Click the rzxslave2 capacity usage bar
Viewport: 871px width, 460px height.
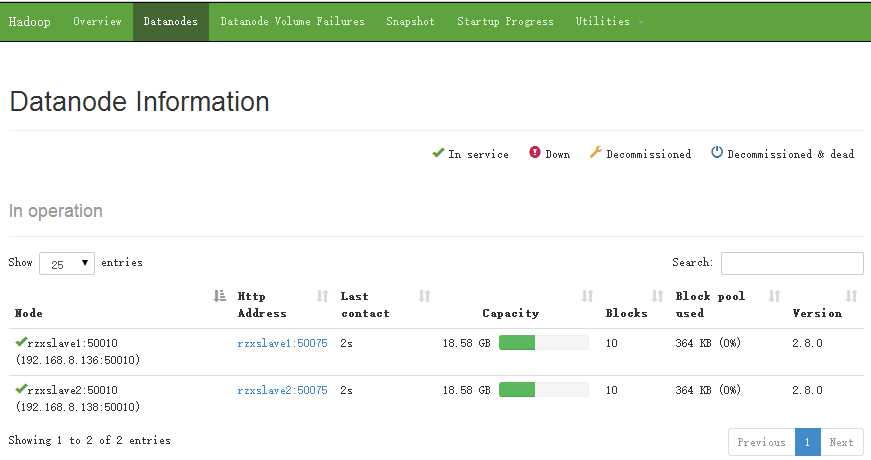[x=544, y=390]
